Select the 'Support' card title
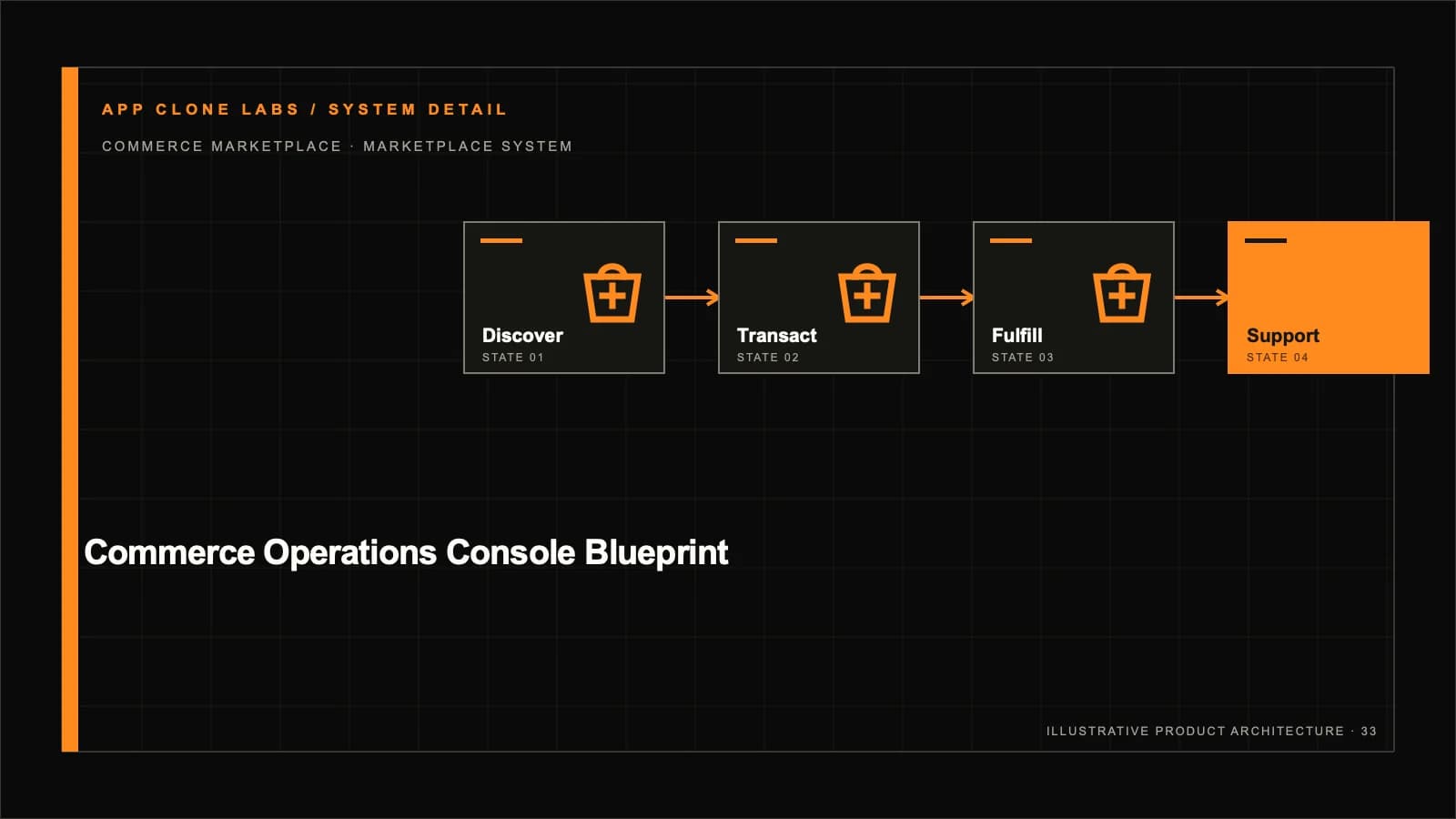This screenshot has width=1456, height=819. [1282, 337]
